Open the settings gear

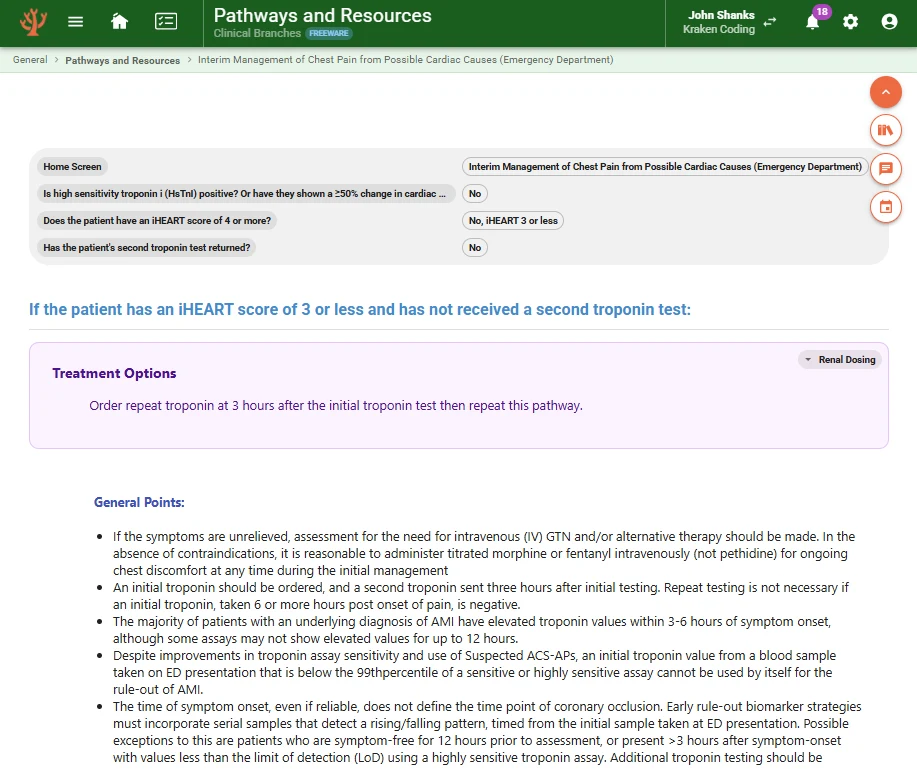[850, 22]
